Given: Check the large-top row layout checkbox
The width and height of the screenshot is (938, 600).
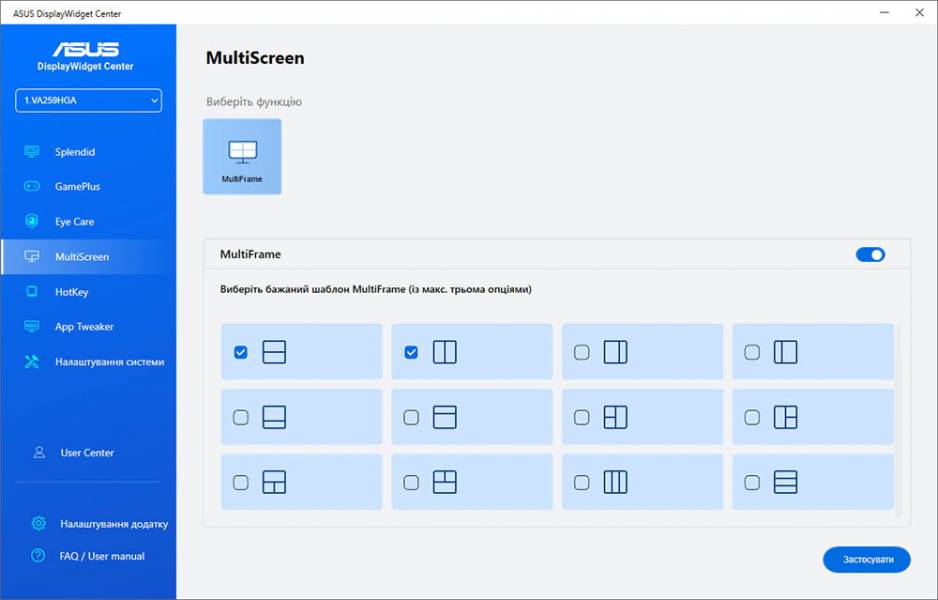Looking at the screenshot, I should (240, 417).
